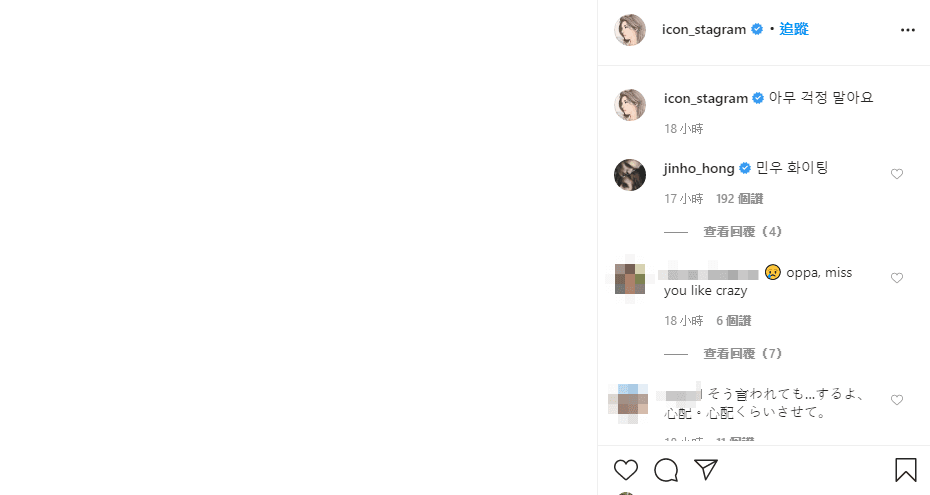
Task: Save post with bookmark icon
Action: point(906,470)
